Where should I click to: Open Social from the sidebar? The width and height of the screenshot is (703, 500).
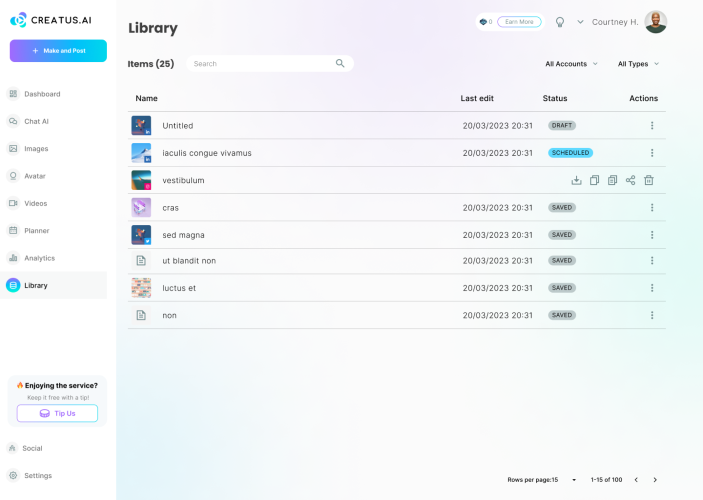click(x=32, y=448)
